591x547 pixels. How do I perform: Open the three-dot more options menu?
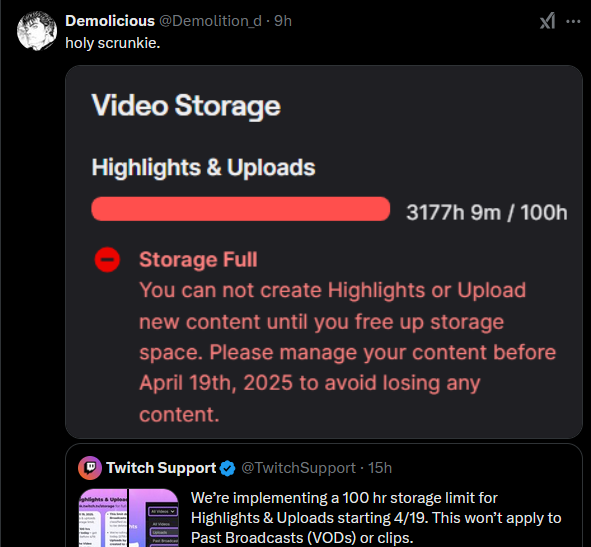[x=573, y=21]
